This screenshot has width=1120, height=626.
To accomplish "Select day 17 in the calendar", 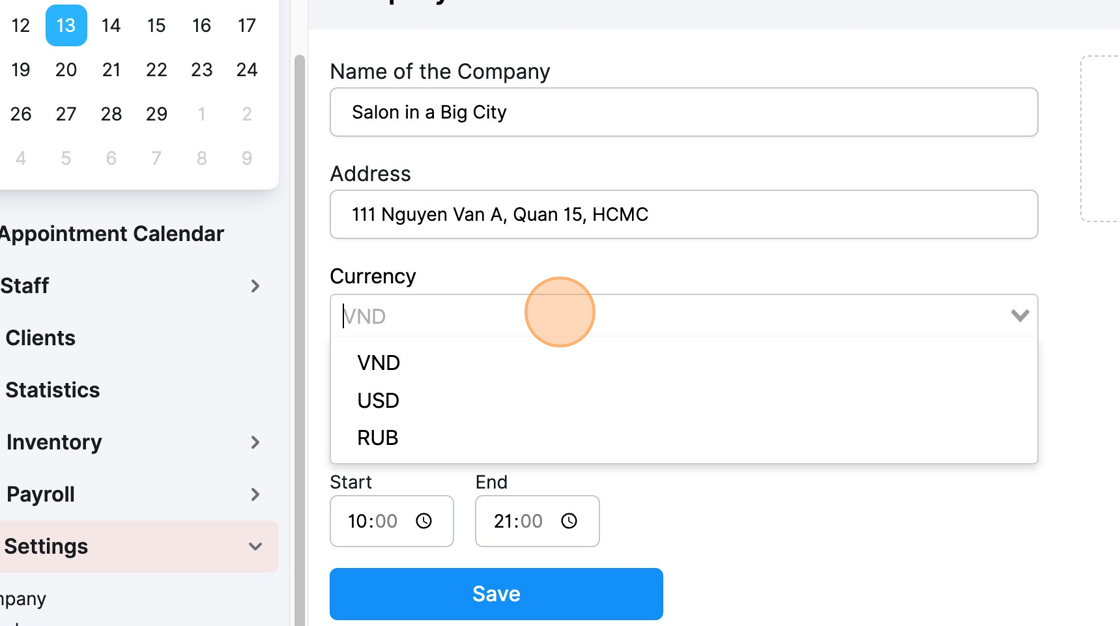I will 247,26.
